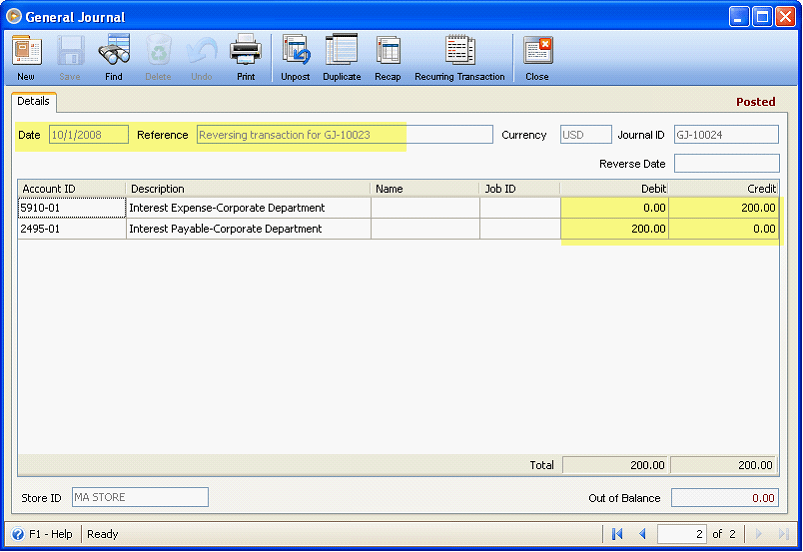
Task: Click the Description column header
Action: (248, 189)
